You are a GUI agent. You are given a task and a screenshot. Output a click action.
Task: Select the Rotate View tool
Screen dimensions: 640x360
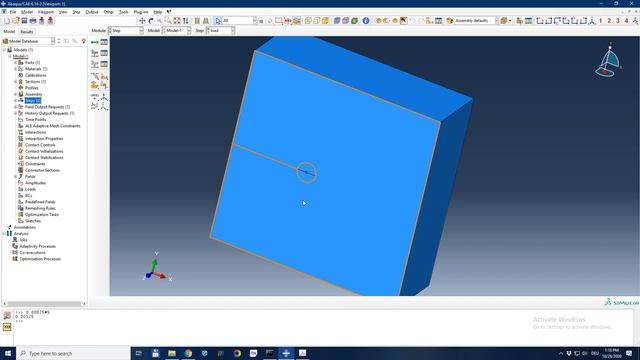(x=151, y=20)
